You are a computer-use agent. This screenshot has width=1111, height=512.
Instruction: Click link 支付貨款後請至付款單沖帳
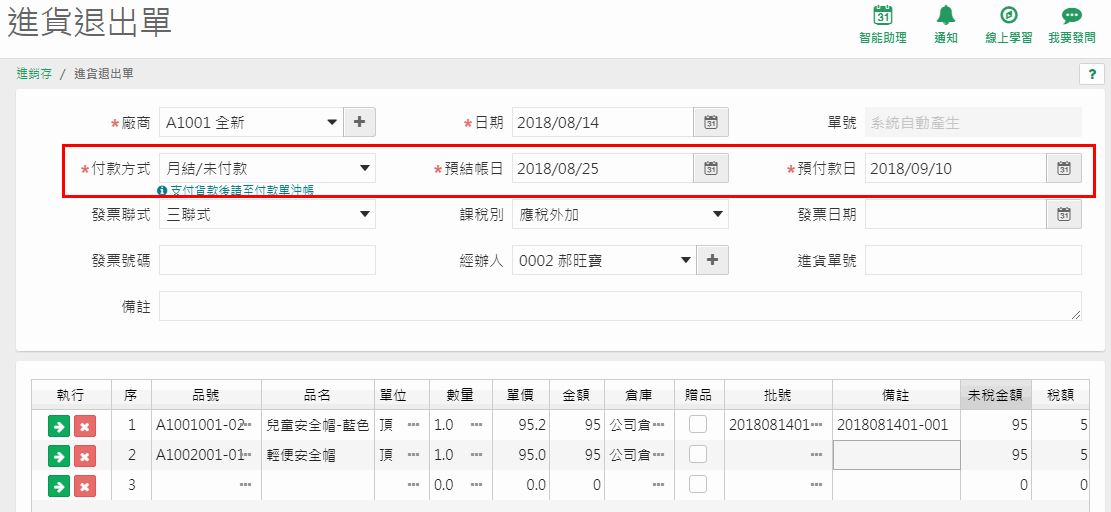pos(241,190)
